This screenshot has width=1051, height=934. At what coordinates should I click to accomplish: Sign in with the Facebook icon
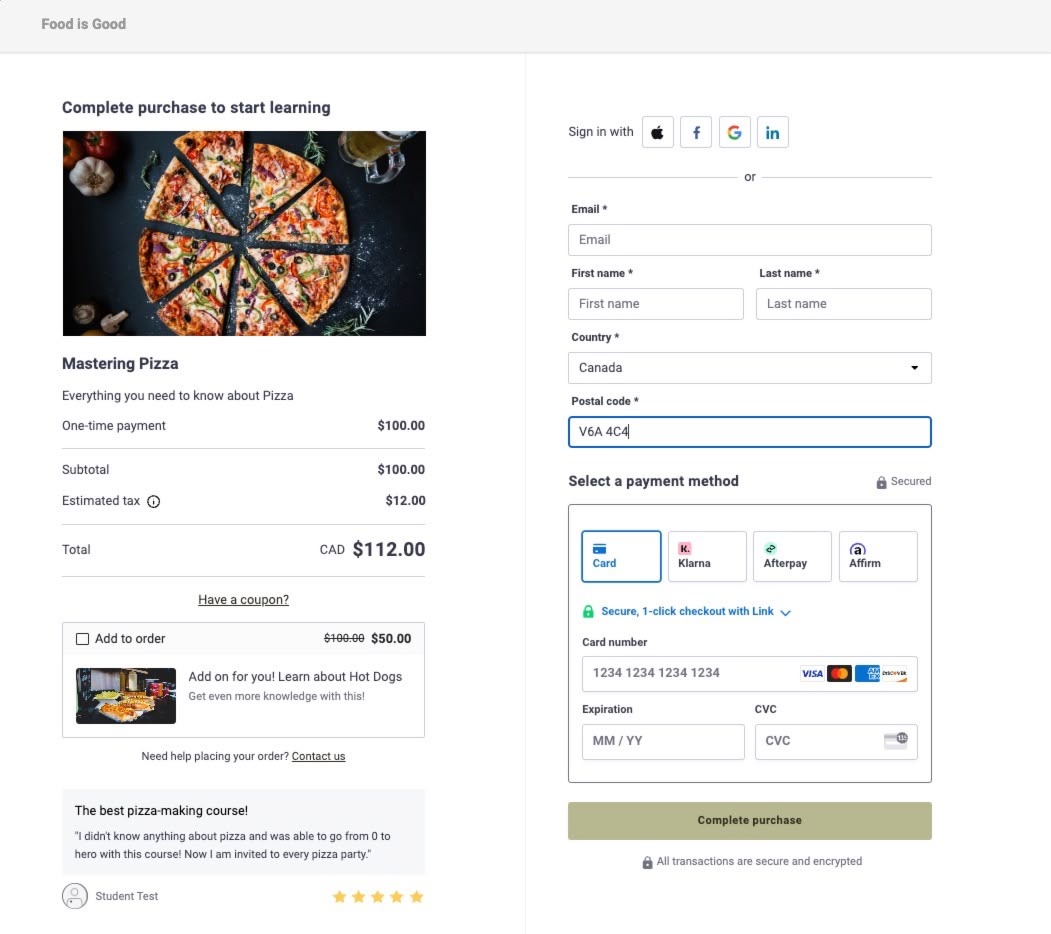pos(695,131)
